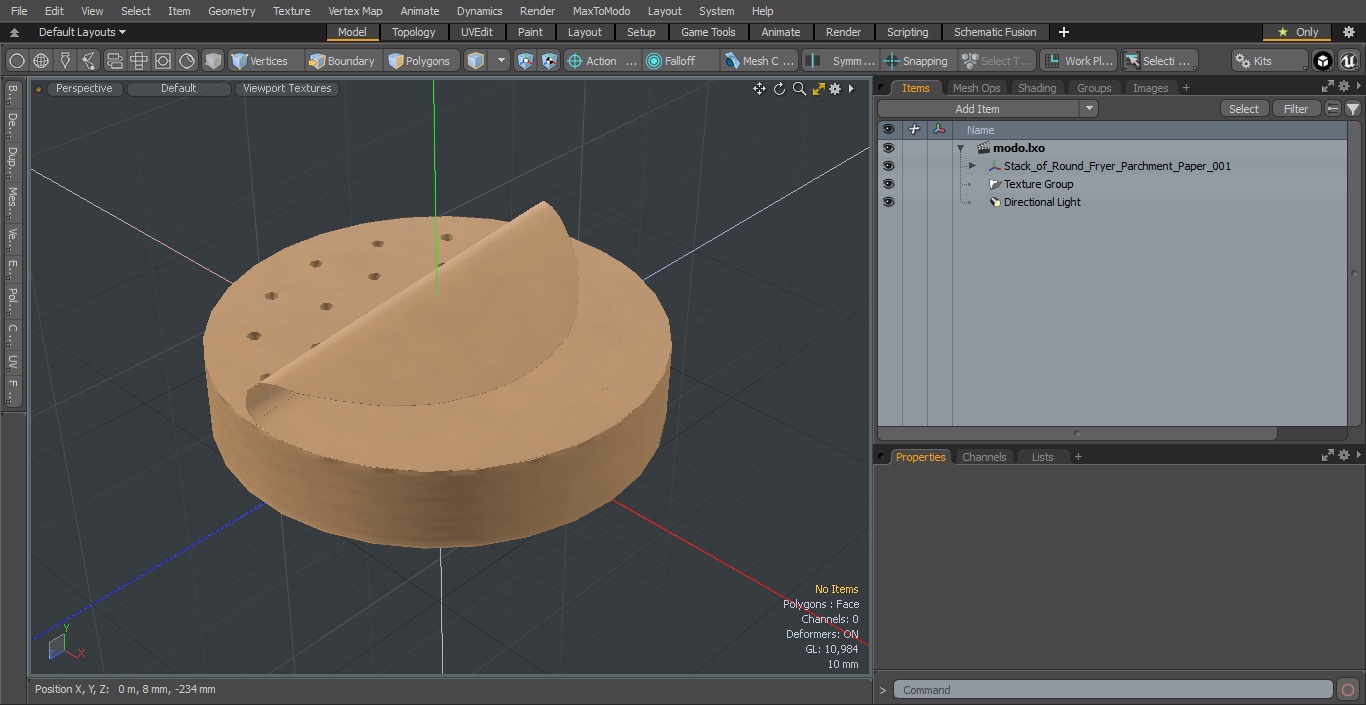The height and width of the screenshot is (705, 1366).
Task: Click the viewport zoom magnifier icon
Action: 799,89
